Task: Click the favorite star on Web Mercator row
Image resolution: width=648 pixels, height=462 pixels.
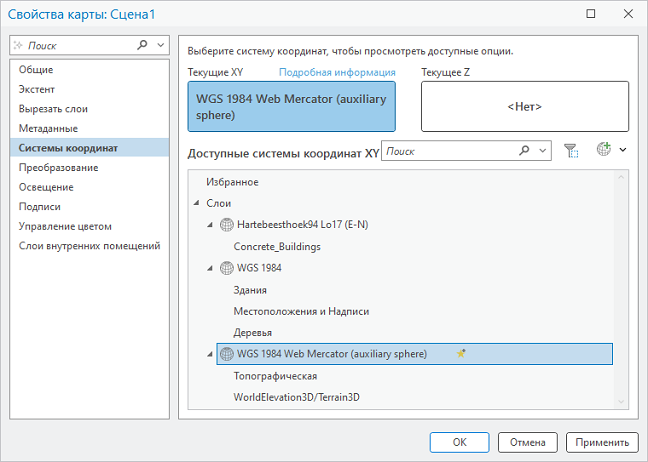Action: click(x=461, y=354)
